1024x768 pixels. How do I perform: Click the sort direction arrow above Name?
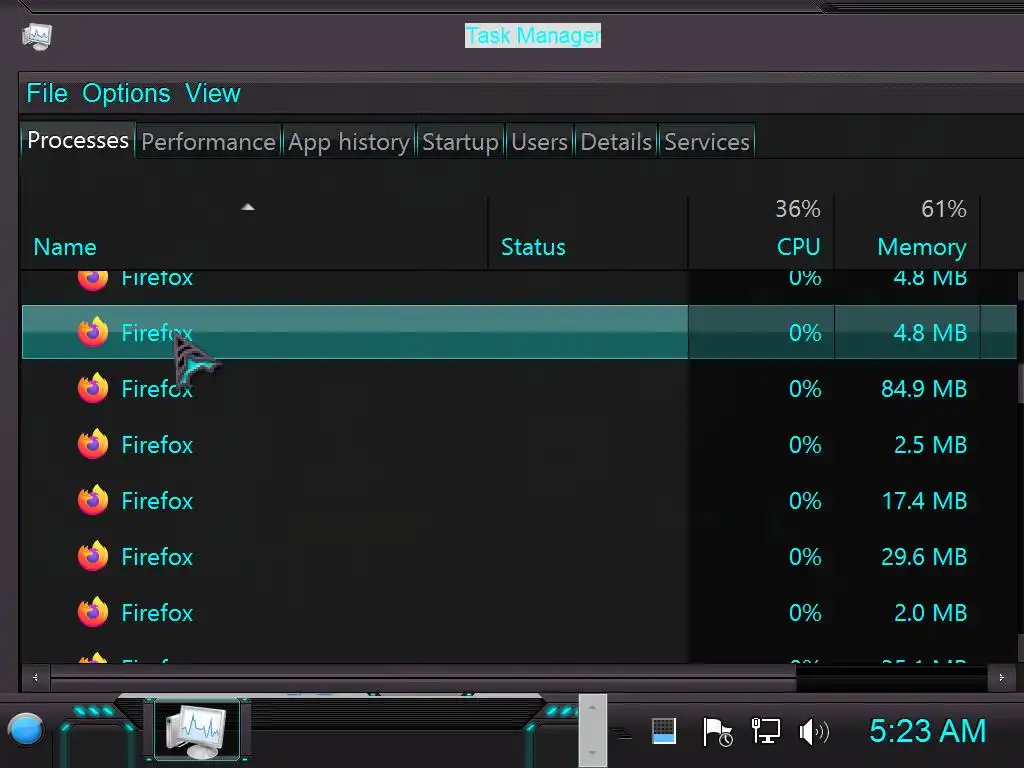tap(248, 207)
